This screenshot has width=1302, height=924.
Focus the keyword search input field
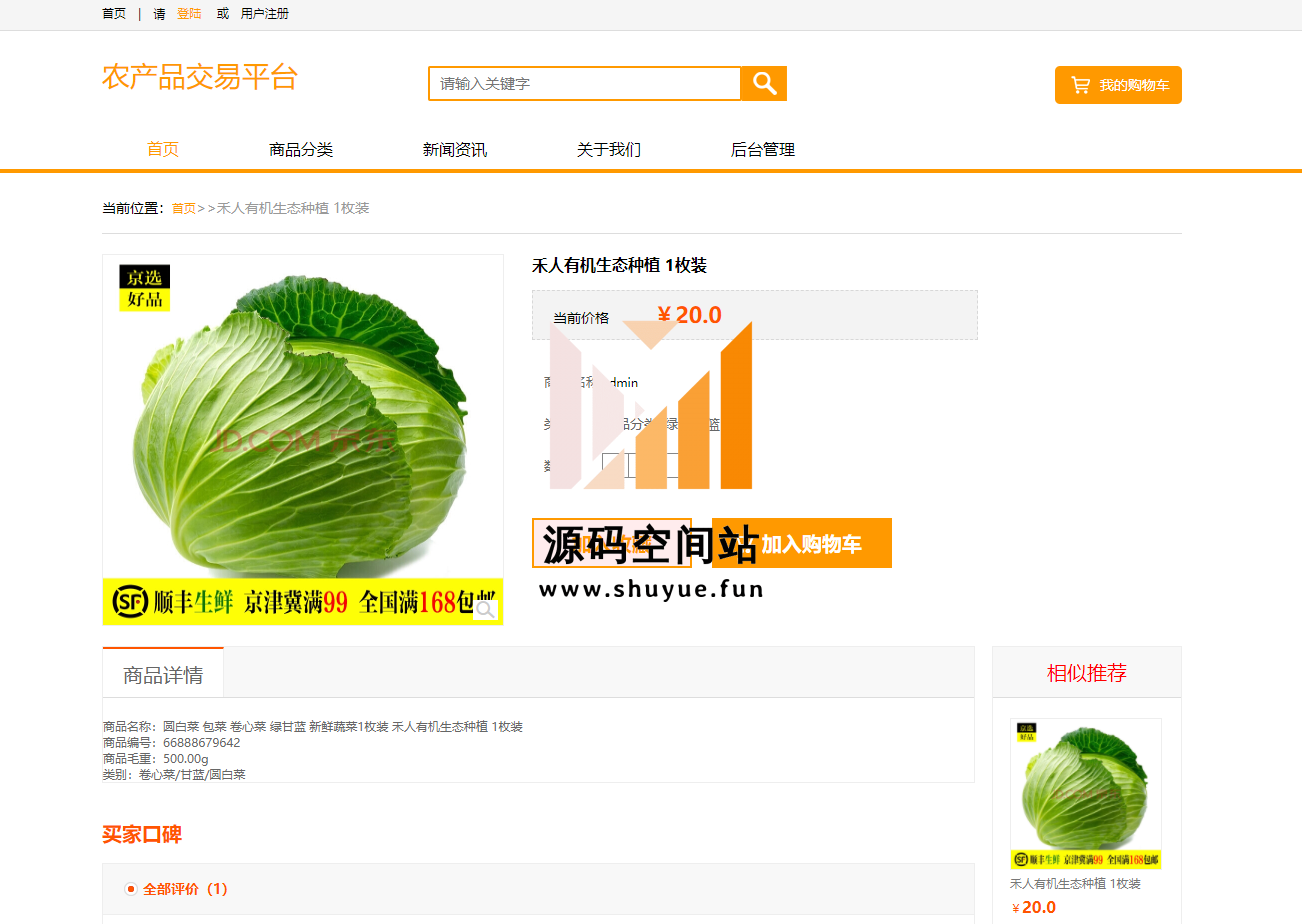pos(585,84)
